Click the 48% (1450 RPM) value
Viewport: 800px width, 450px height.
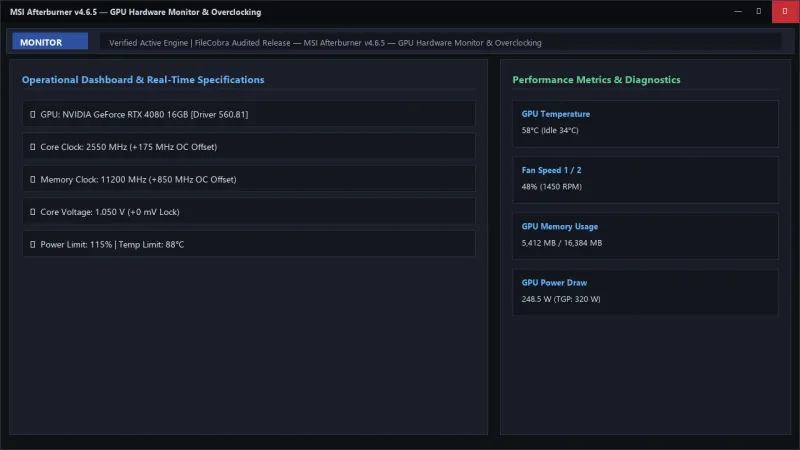click(x=552, y=187)
